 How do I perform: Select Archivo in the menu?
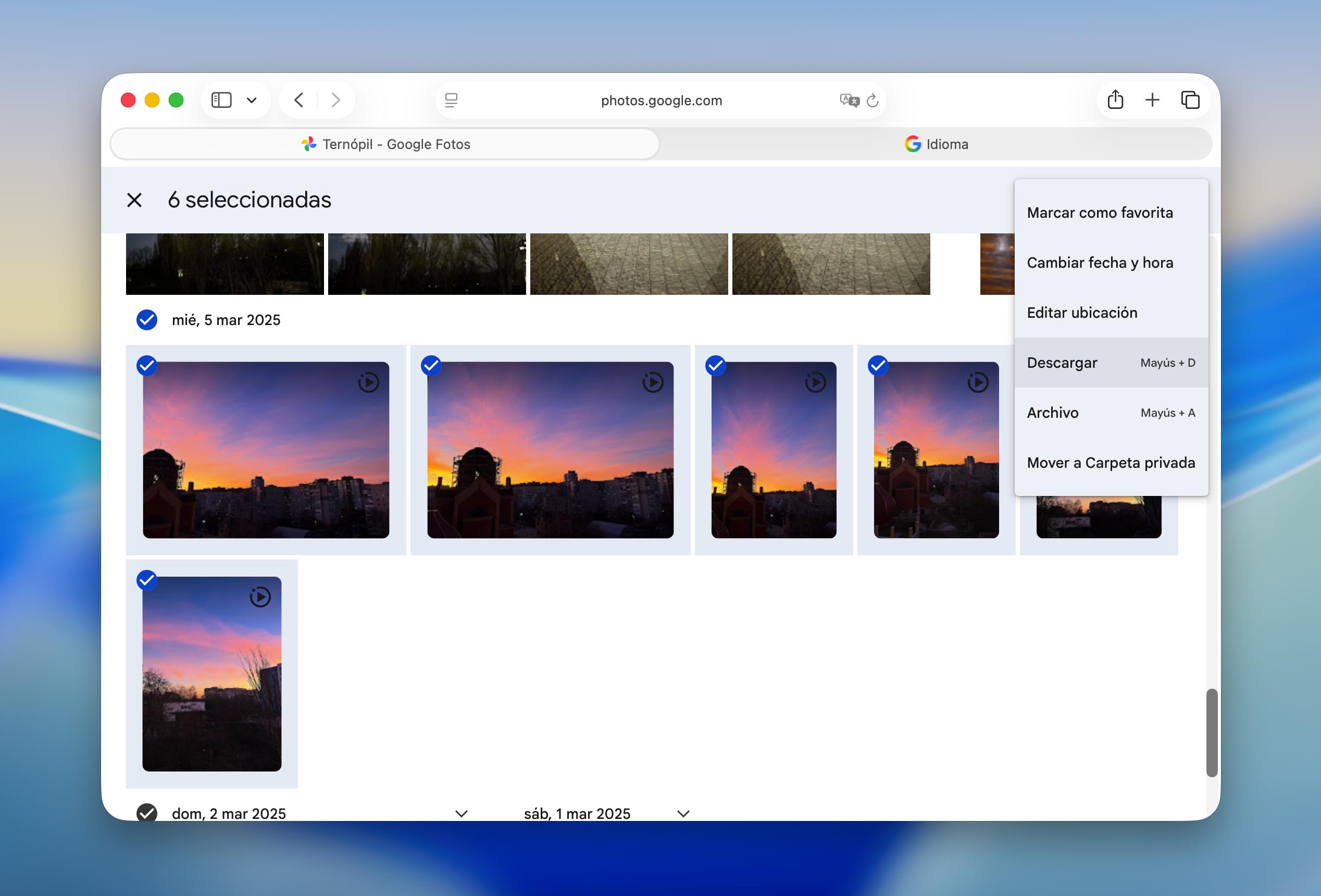[x=1111, y=413]
